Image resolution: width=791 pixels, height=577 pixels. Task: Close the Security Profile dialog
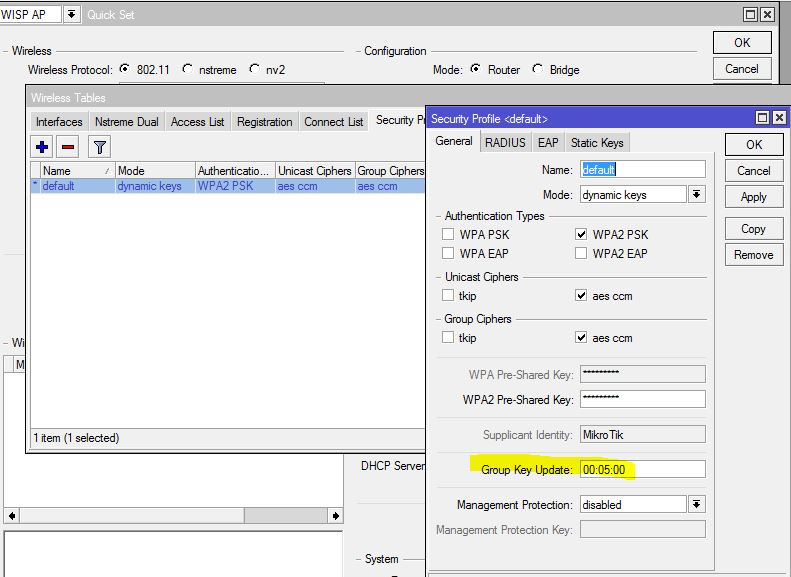(779, 118)
